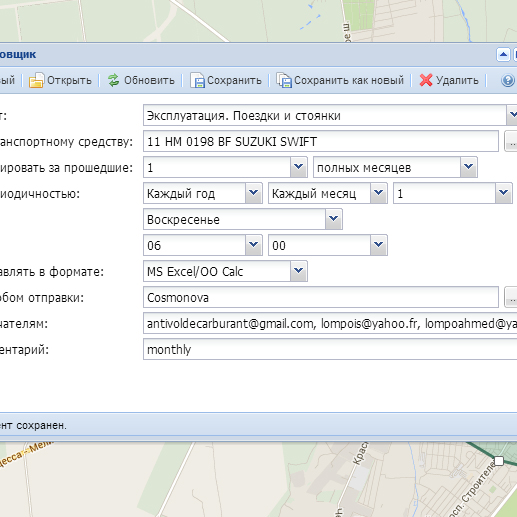Click the recipients email input field
This screenshot has height=517, width=517.
point(330,323)
